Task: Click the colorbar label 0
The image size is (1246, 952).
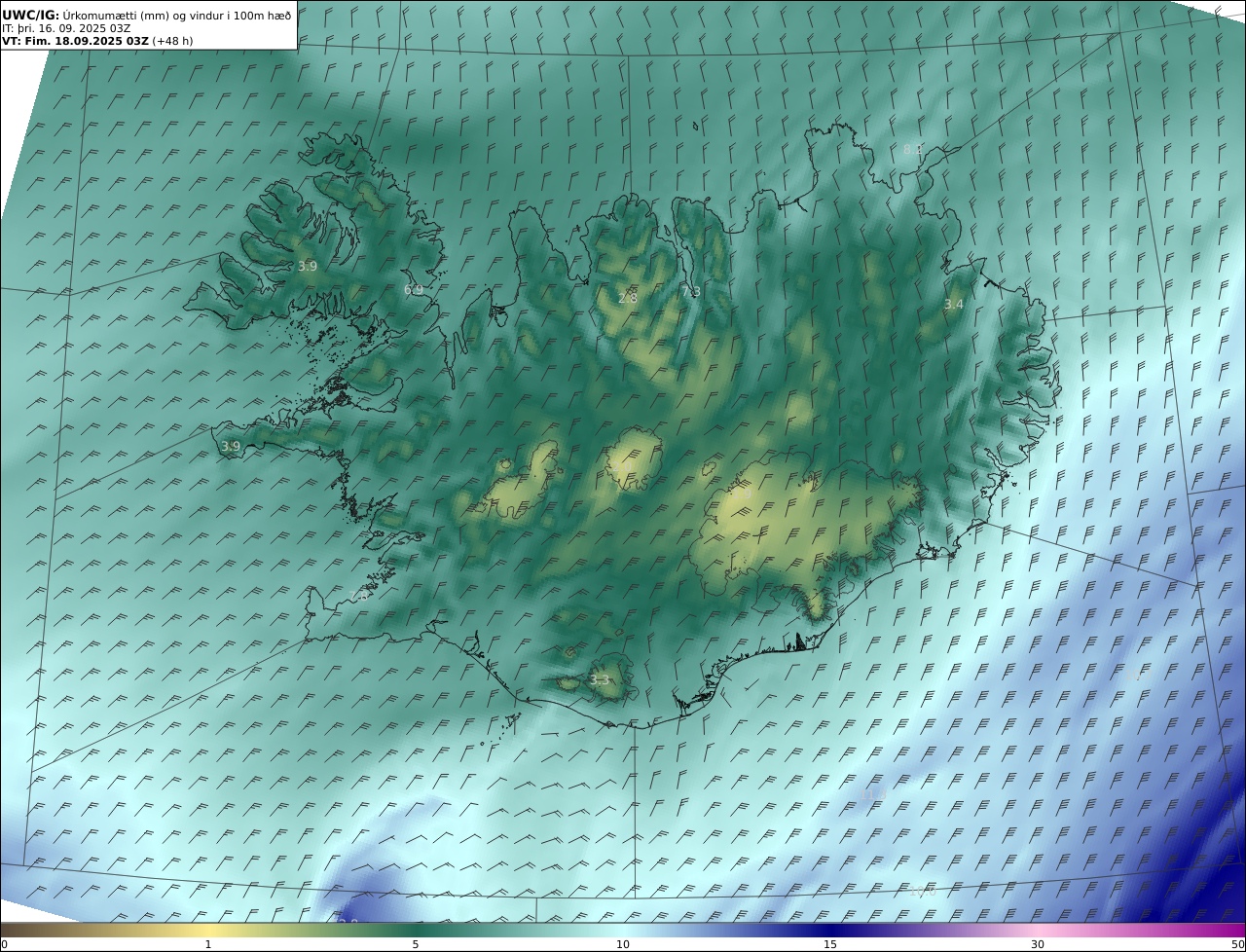Action: 4,944
